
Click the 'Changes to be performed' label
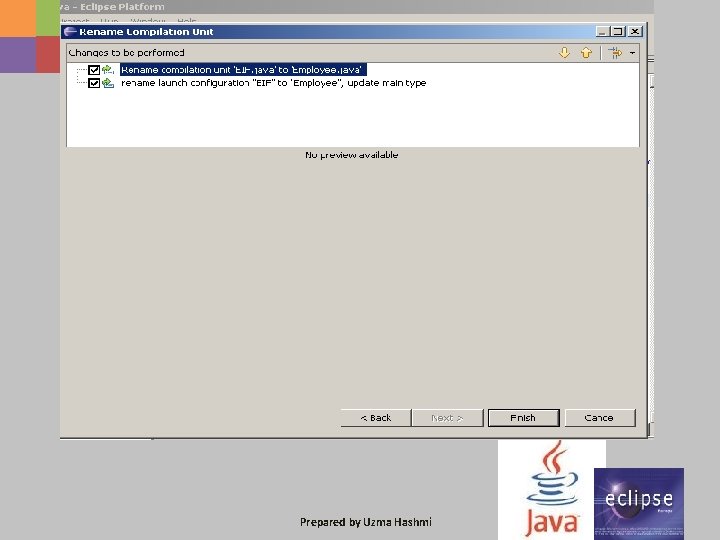pos(126,53)
